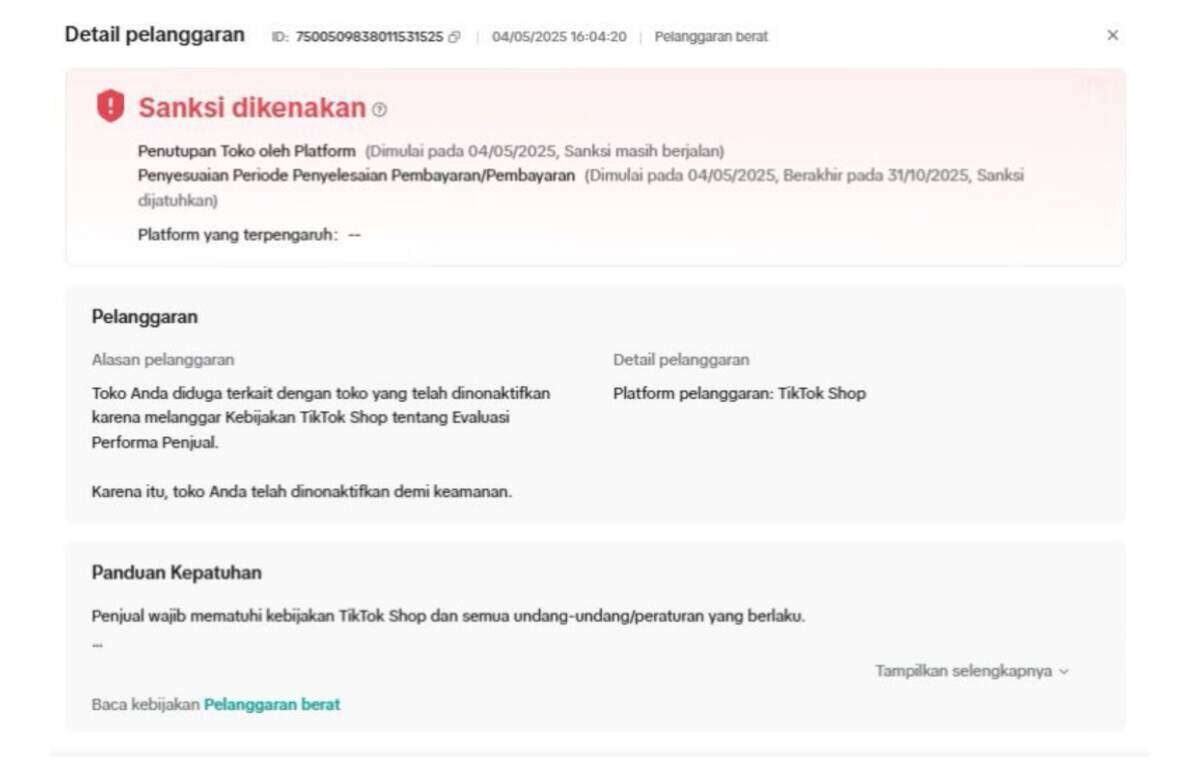This screenshot has width=1198, height=774.
Task: Click Platform pelanggaran: TikTok Shop text
Action: coord(740,393)
